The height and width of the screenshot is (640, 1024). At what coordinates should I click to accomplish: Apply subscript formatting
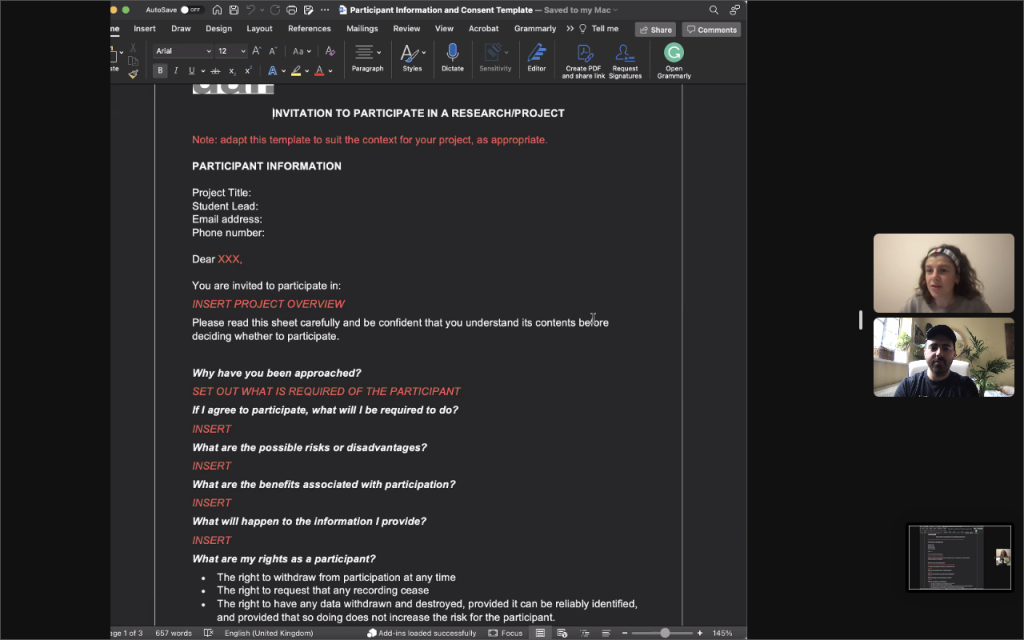232,71
